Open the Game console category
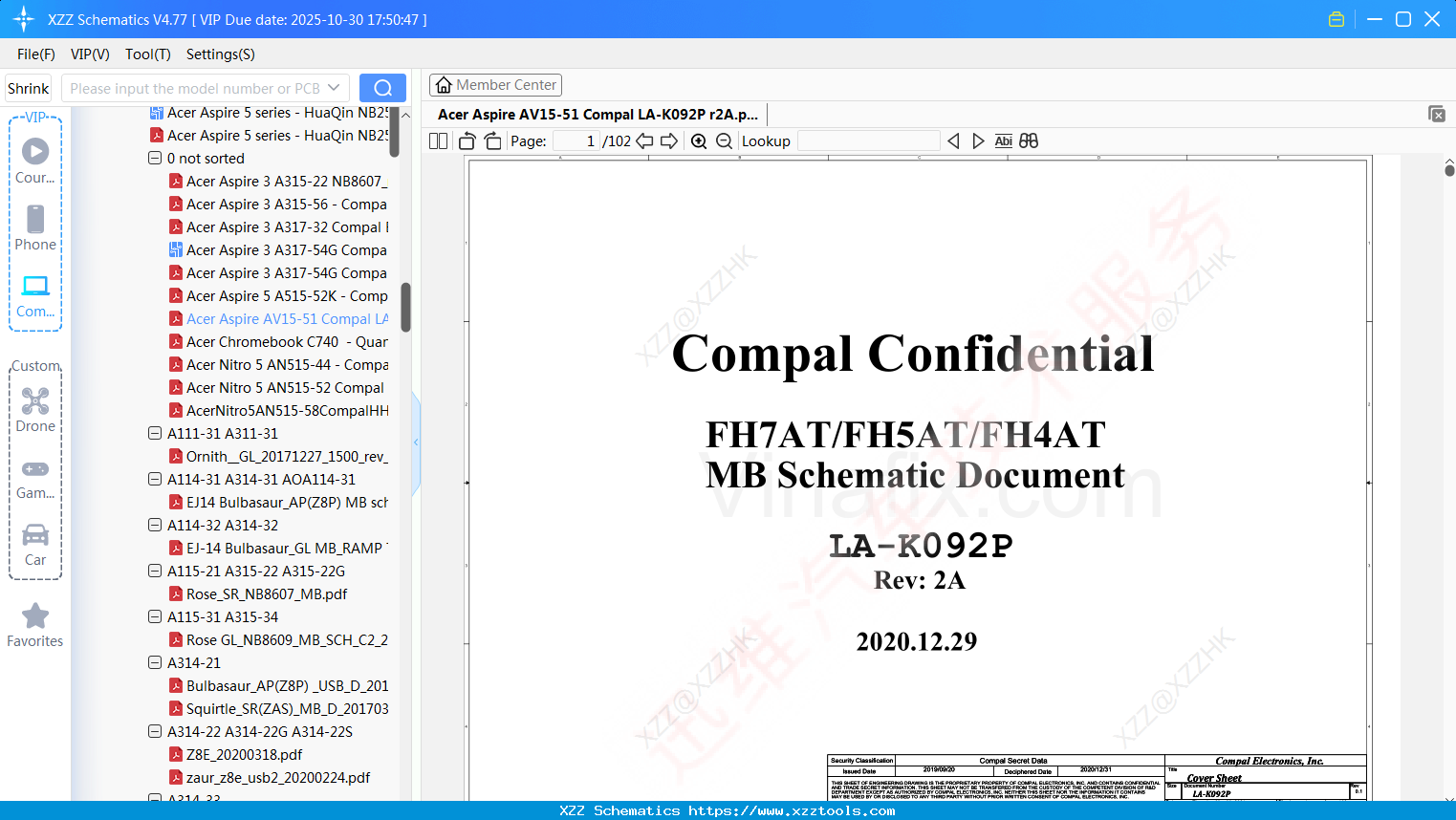 35,478
